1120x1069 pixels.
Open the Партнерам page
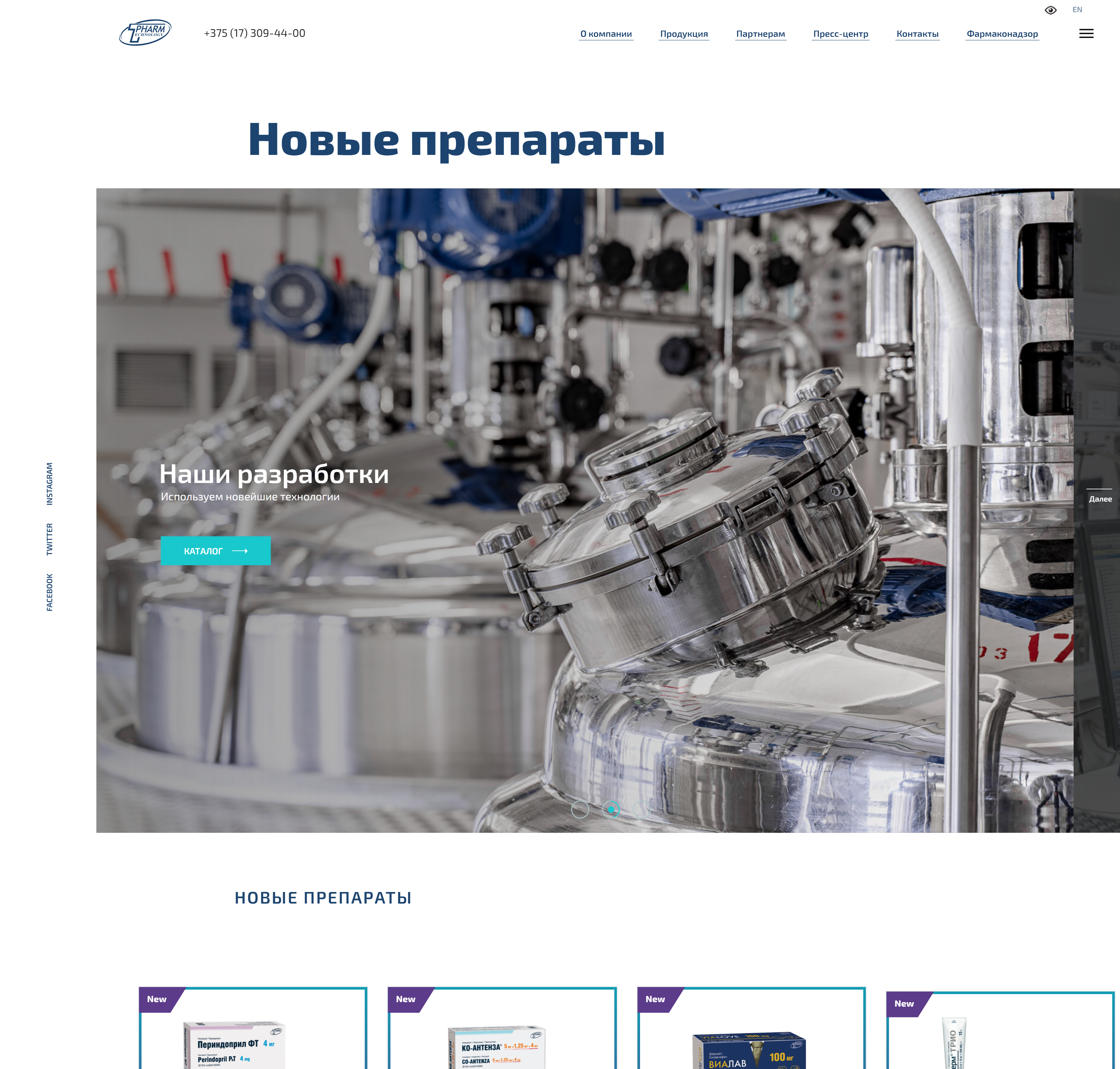[x=760, y=34]
